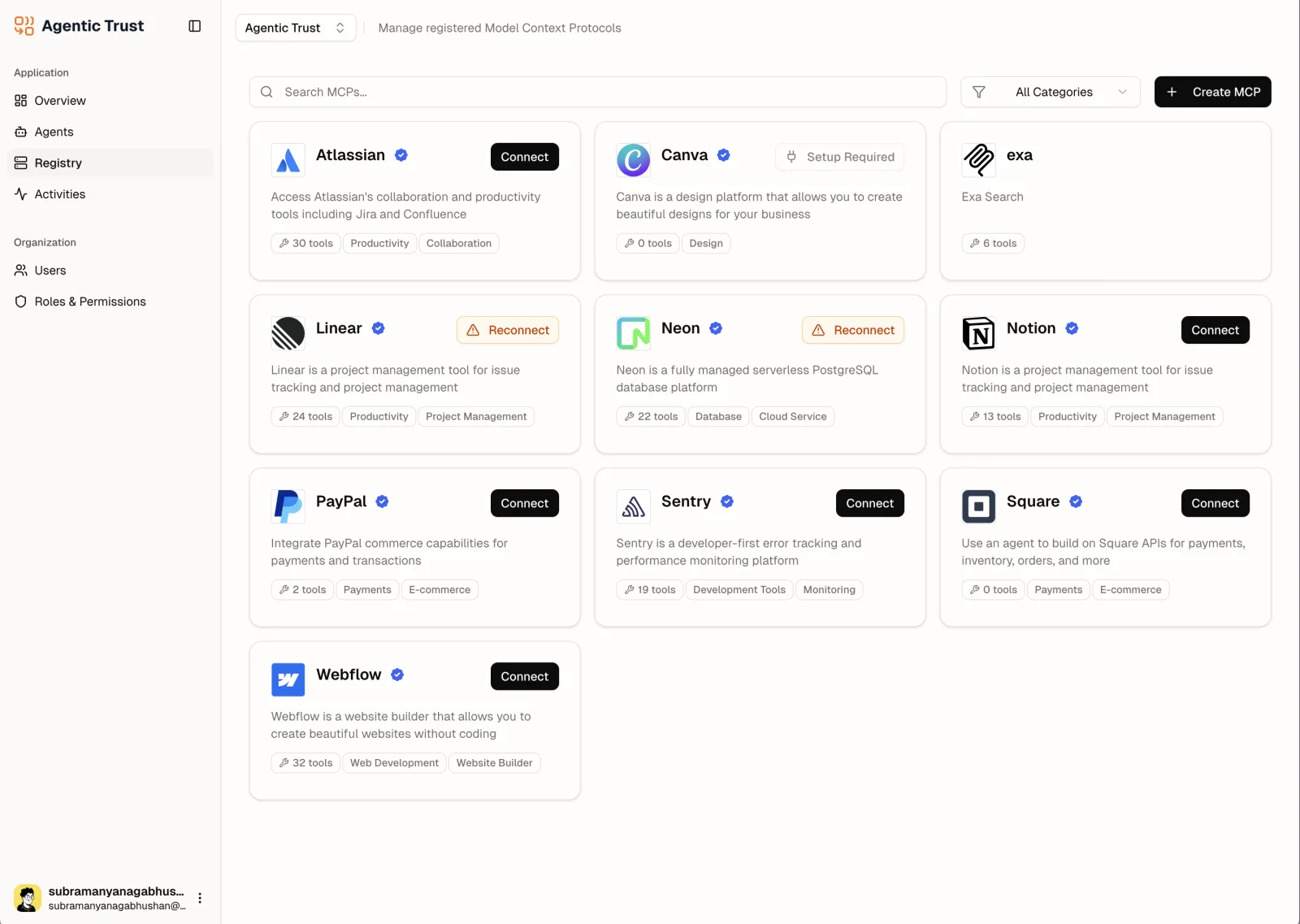Reconnect the Linear MCP
The image size is (1300, 924).
pyautogui.click(x=508, y=330)
